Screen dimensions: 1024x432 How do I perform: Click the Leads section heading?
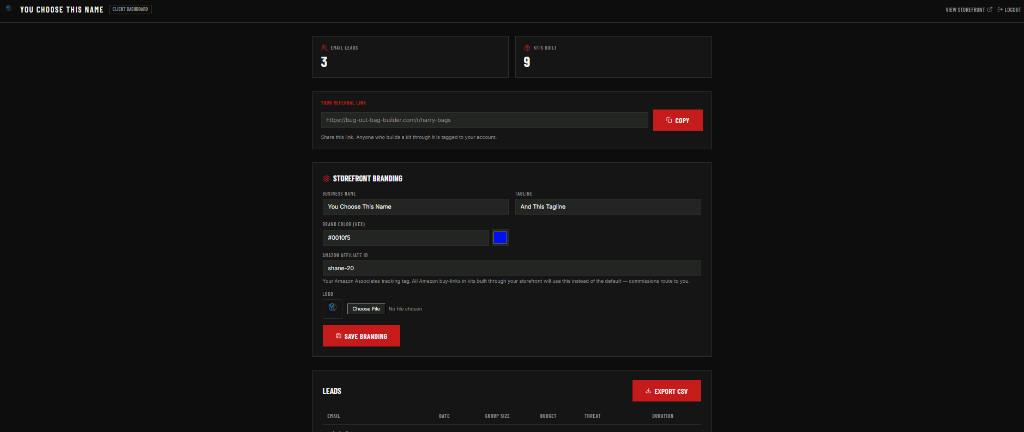tap(332, 391)
